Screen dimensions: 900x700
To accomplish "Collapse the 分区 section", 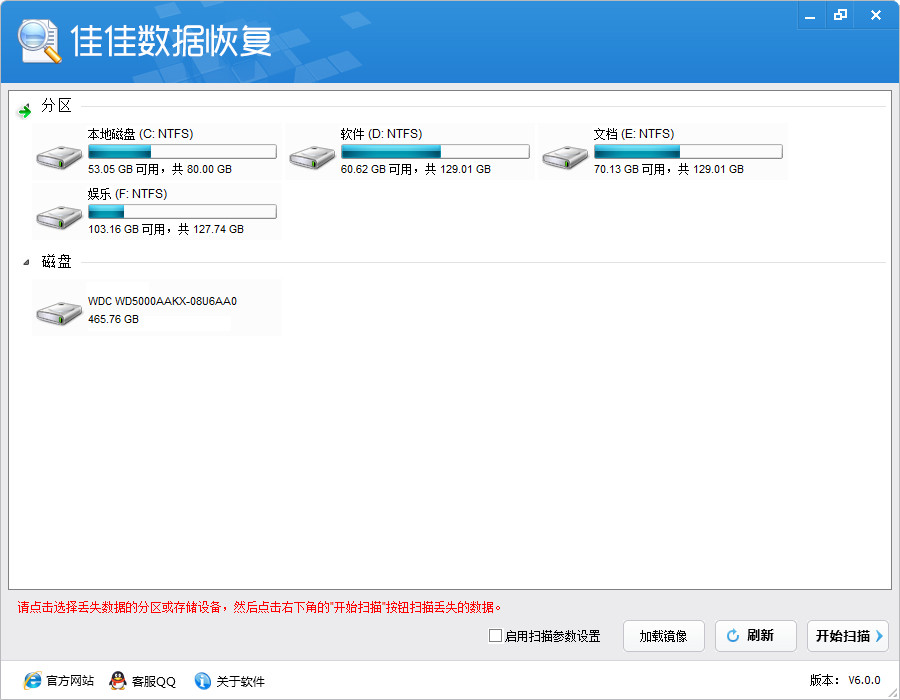I will (x=24, y=110).
